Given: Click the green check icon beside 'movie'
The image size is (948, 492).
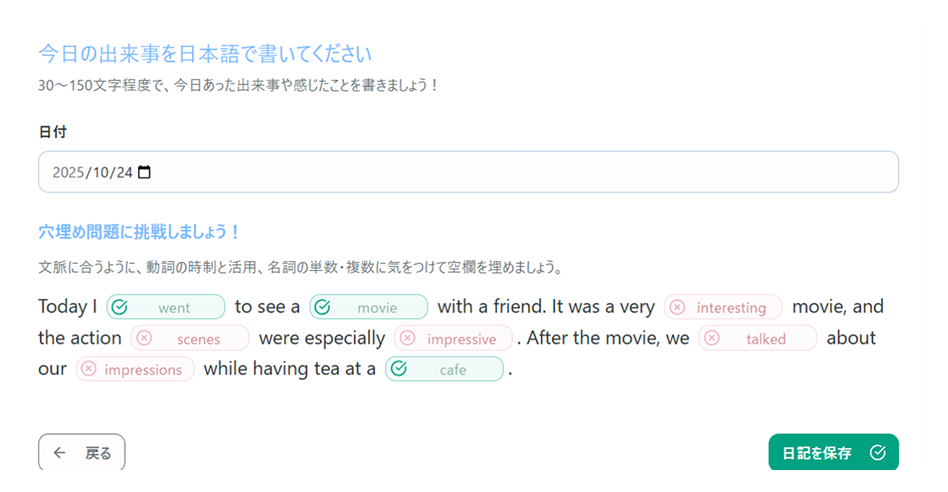Looking at the screenshot, I should click(x=321, y=307).
